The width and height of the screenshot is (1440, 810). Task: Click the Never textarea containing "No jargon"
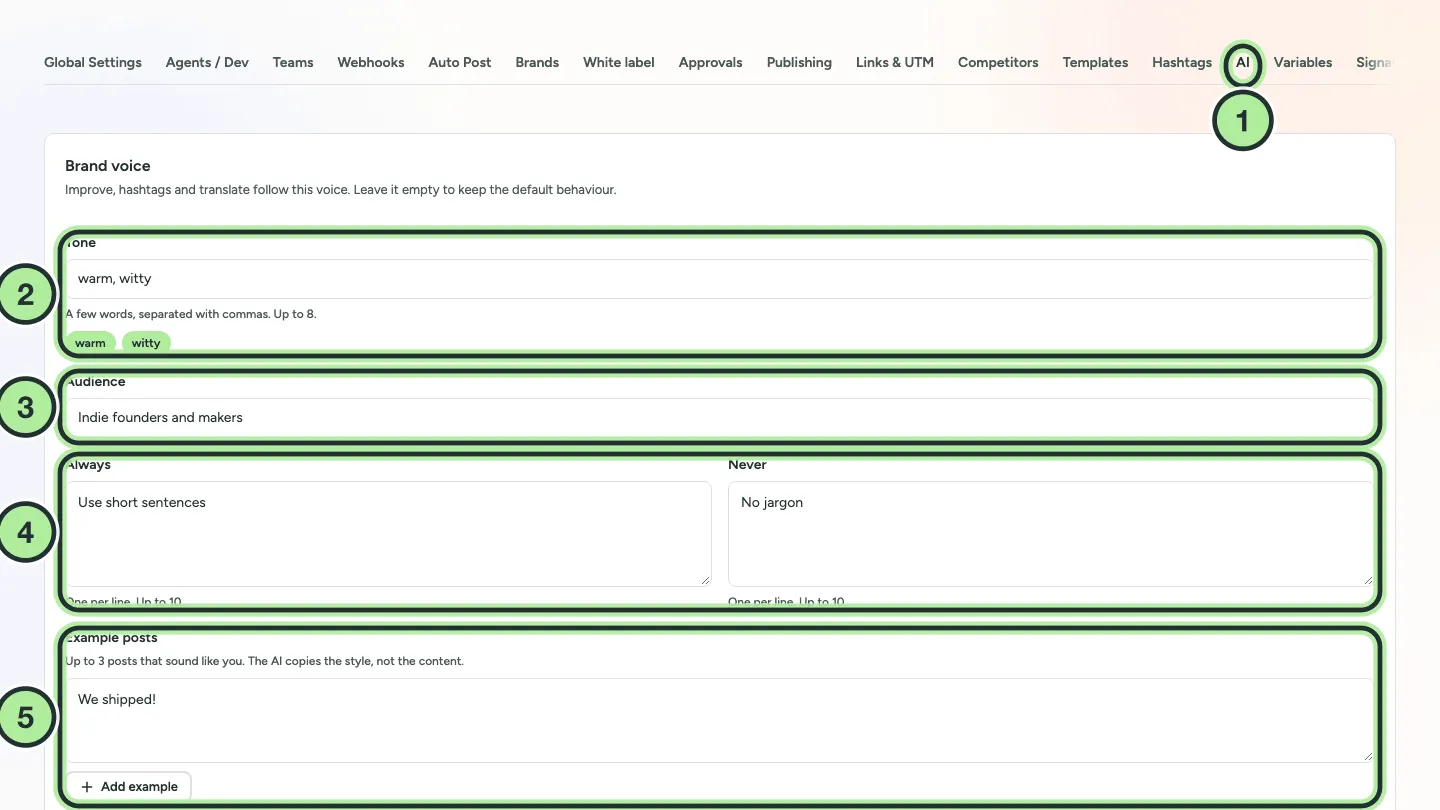coord(1051,534)
